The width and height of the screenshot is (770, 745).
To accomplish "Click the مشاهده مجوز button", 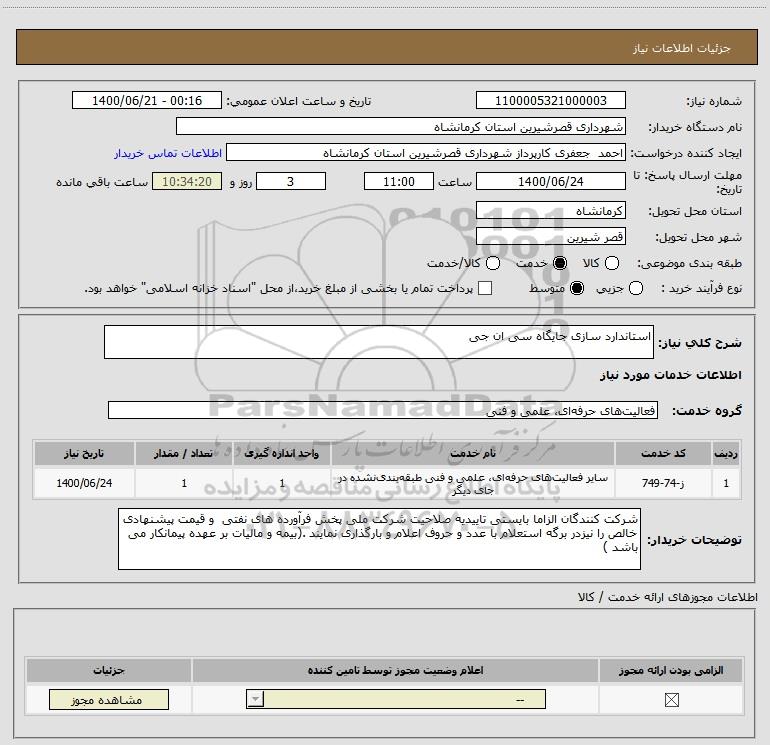I will [109, 699].
